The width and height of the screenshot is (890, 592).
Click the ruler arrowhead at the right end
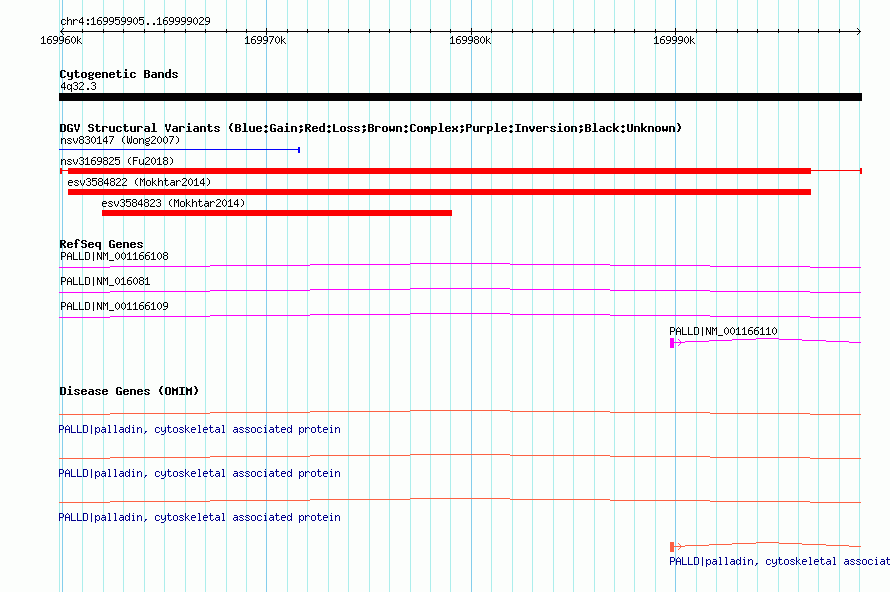point(859,31)
